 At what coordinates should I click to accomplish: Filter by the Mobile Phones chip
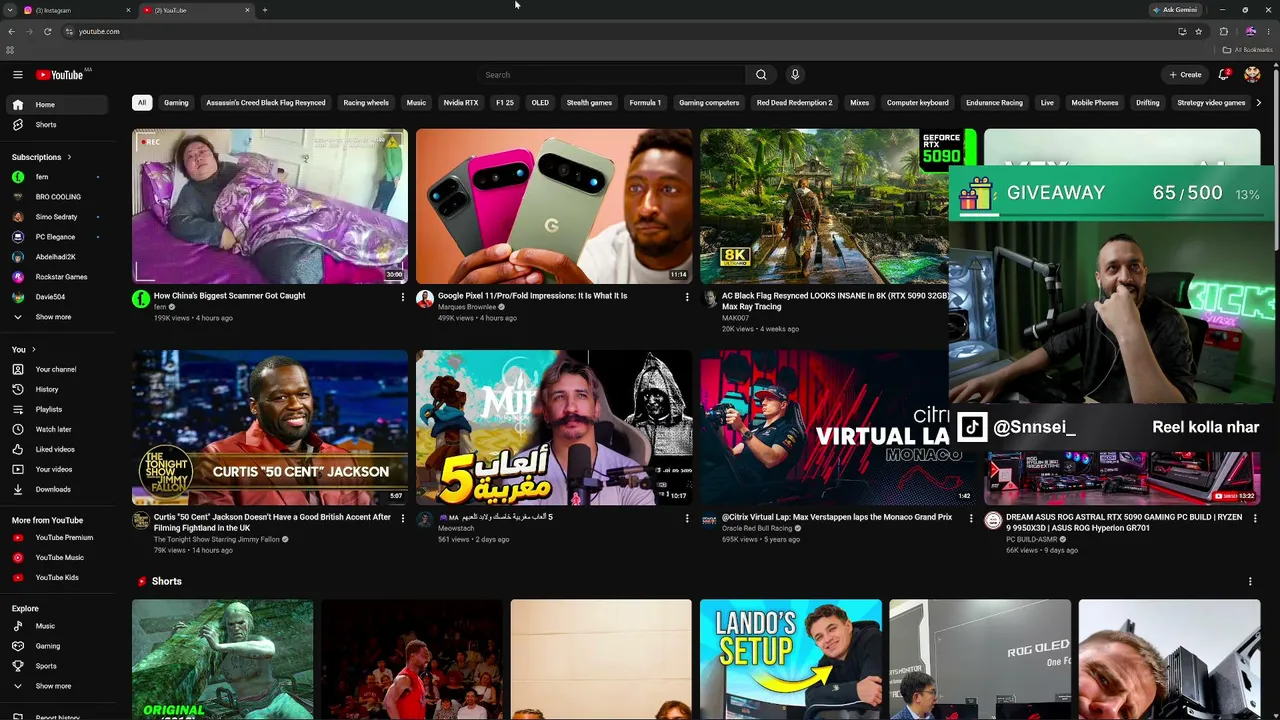coord(1095,102)
